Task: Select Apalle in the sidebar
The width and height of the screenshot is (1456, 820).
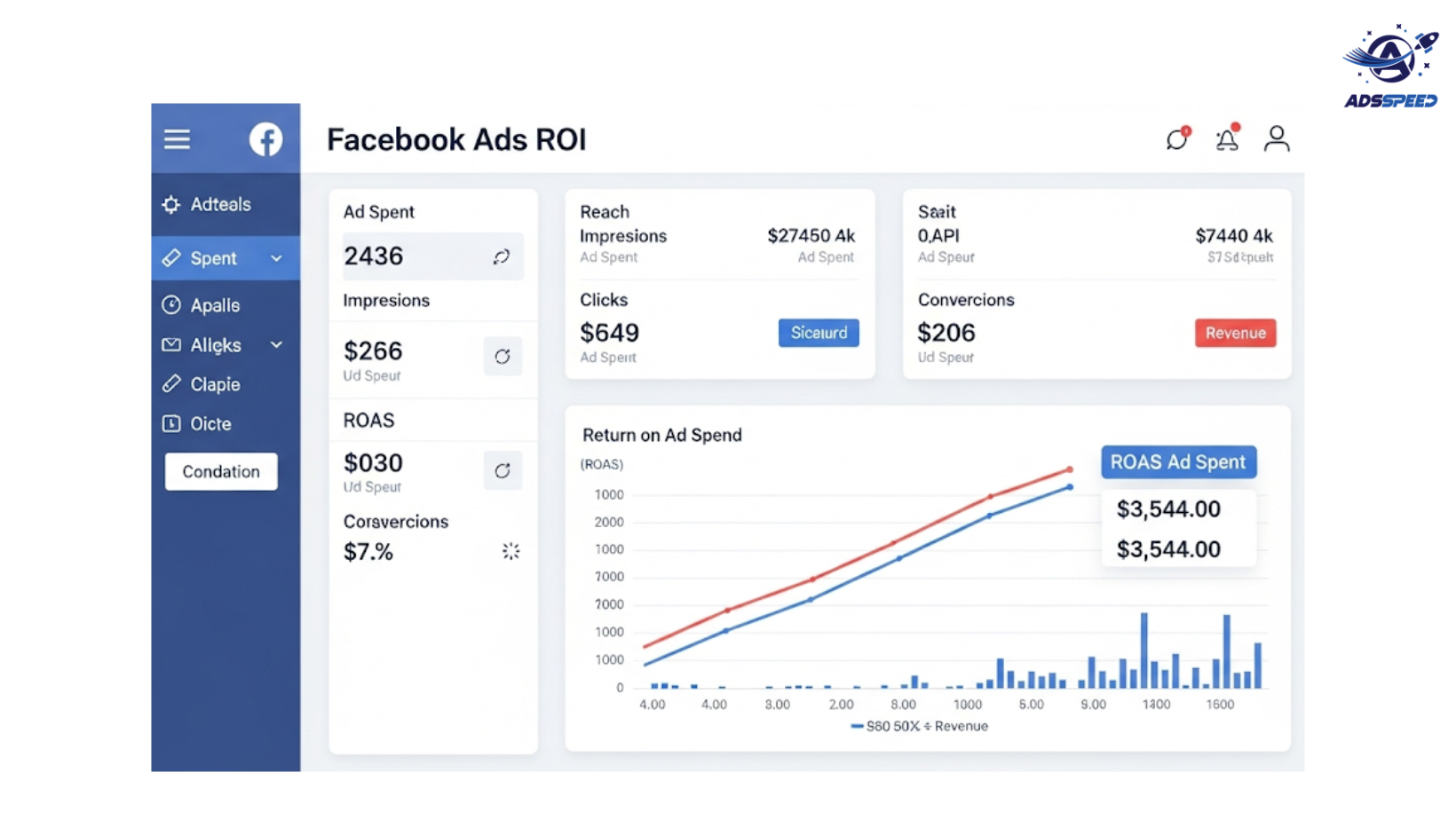Action: (x=215, y=305)
